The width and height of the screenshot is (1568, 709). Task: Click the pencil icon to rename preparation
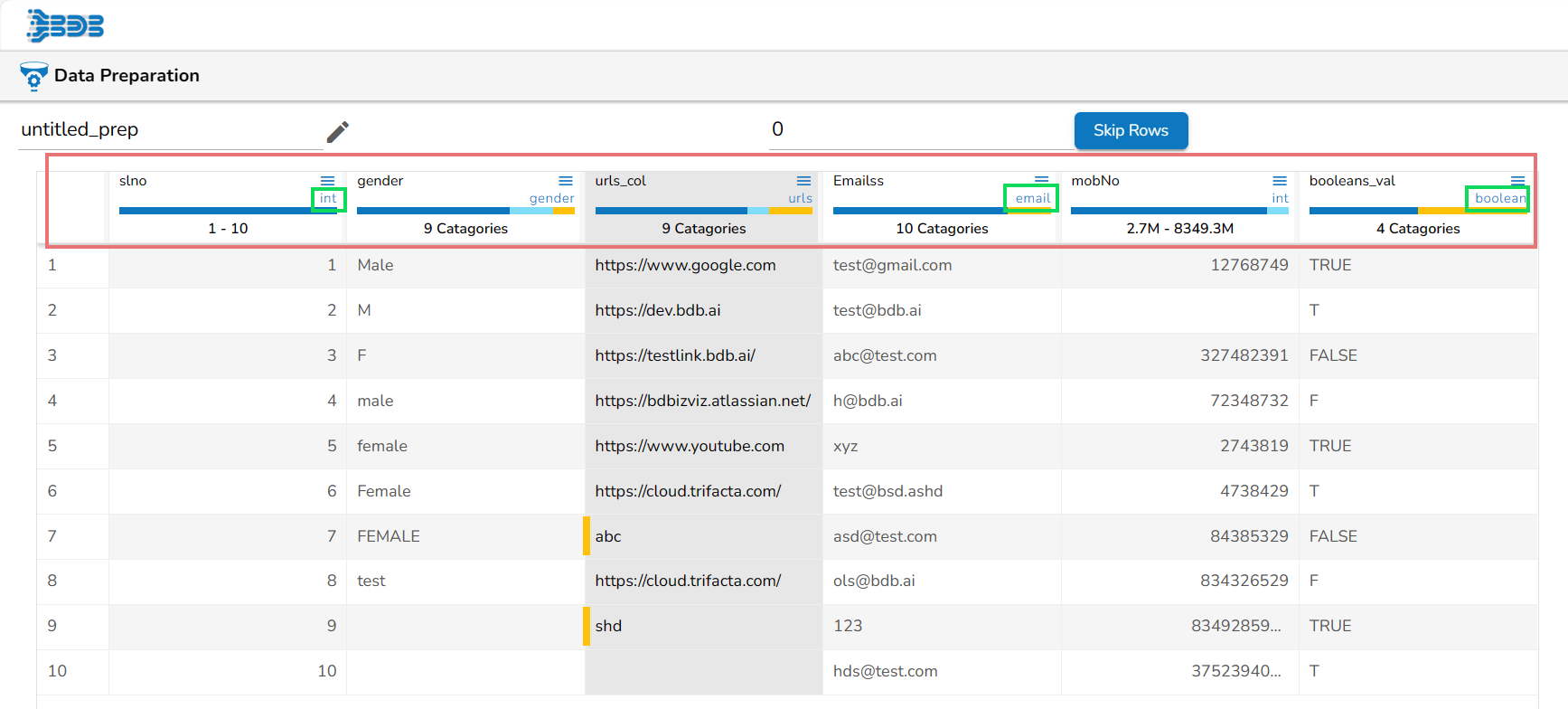click(337, 132)
